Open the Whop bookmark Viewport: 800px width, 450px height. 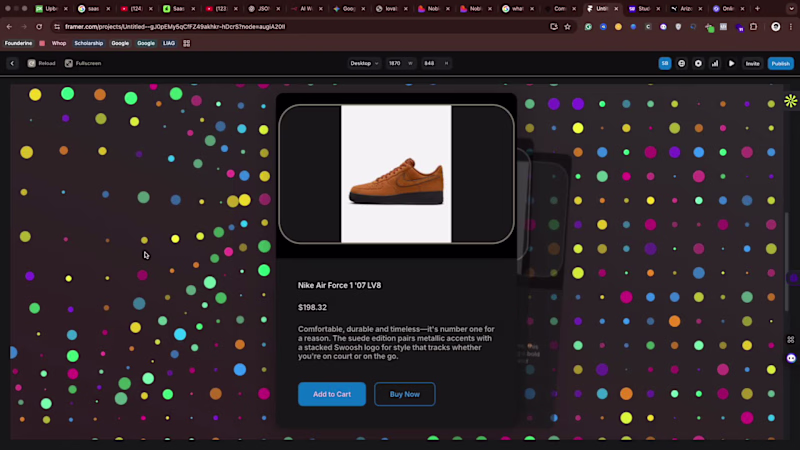point(59,43)
